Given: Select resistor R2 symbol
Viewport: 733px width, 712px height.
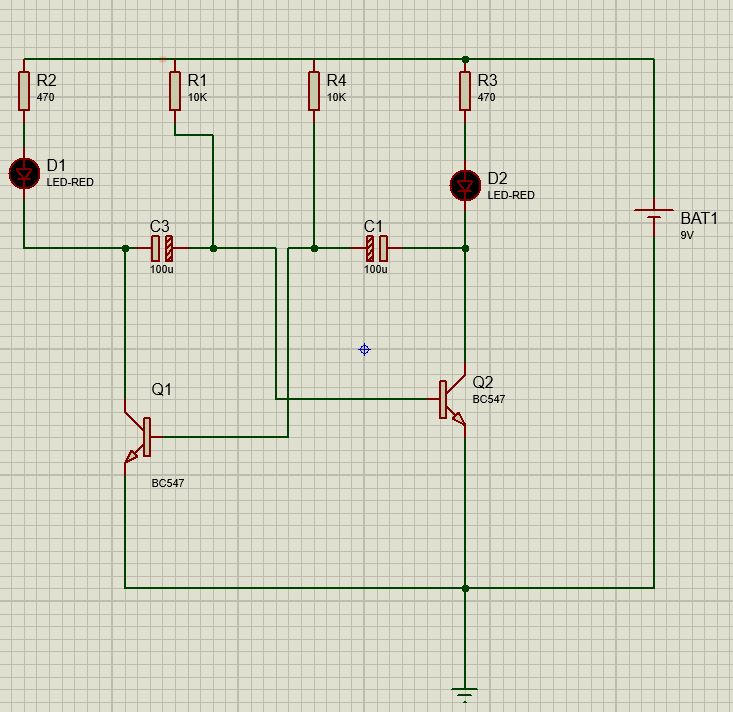Looking at the screenshot, I should tap(24, 91).
